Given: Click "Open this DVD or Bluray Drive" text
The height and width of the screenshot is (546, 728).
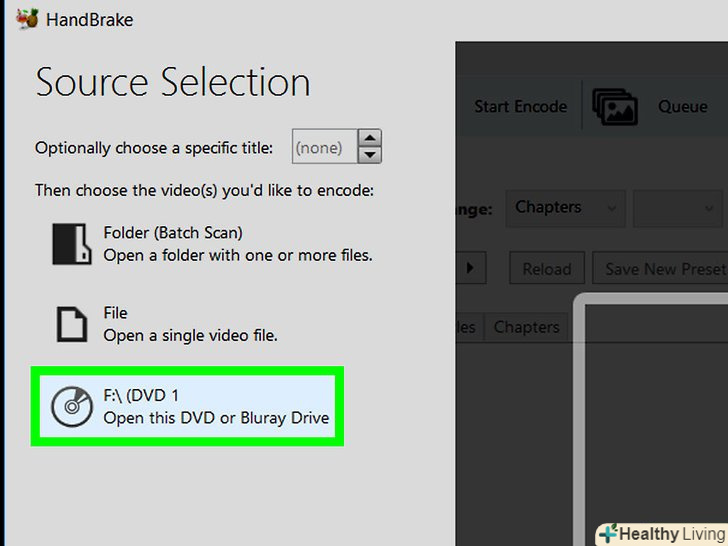Looking at the screenshot, I should pos(216,418).
